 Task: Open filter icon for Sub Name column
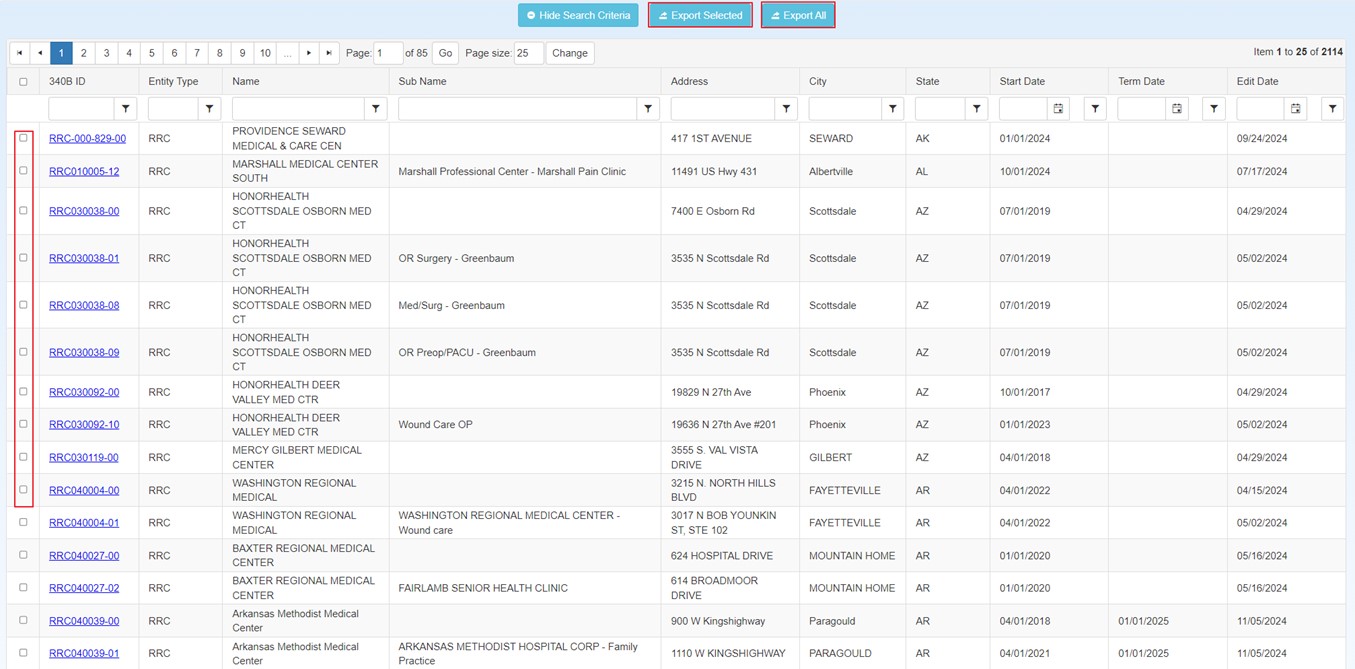(x=648, y=108)
